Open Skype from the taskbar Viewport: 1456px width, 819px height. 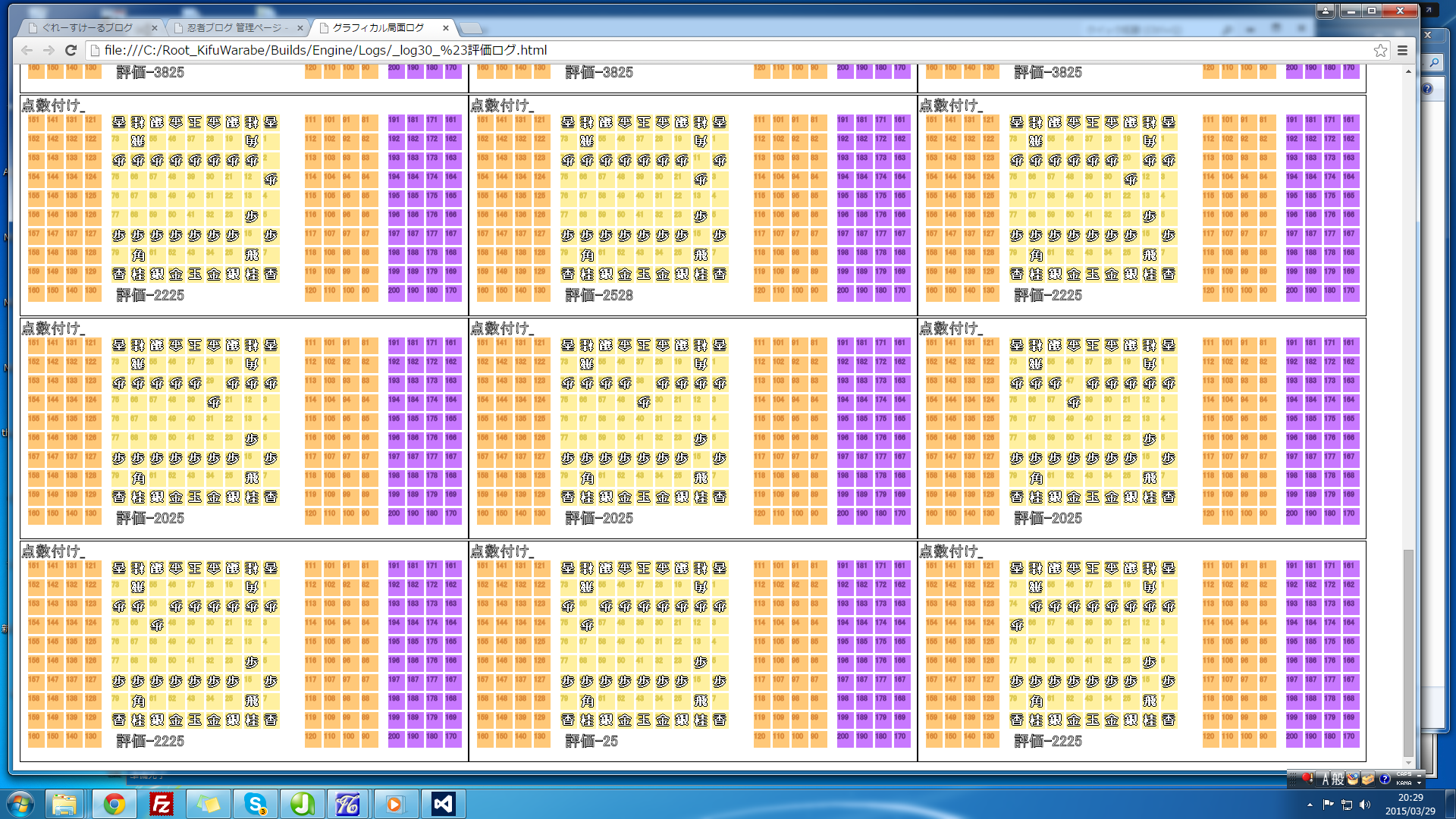[x=256, y=804]
